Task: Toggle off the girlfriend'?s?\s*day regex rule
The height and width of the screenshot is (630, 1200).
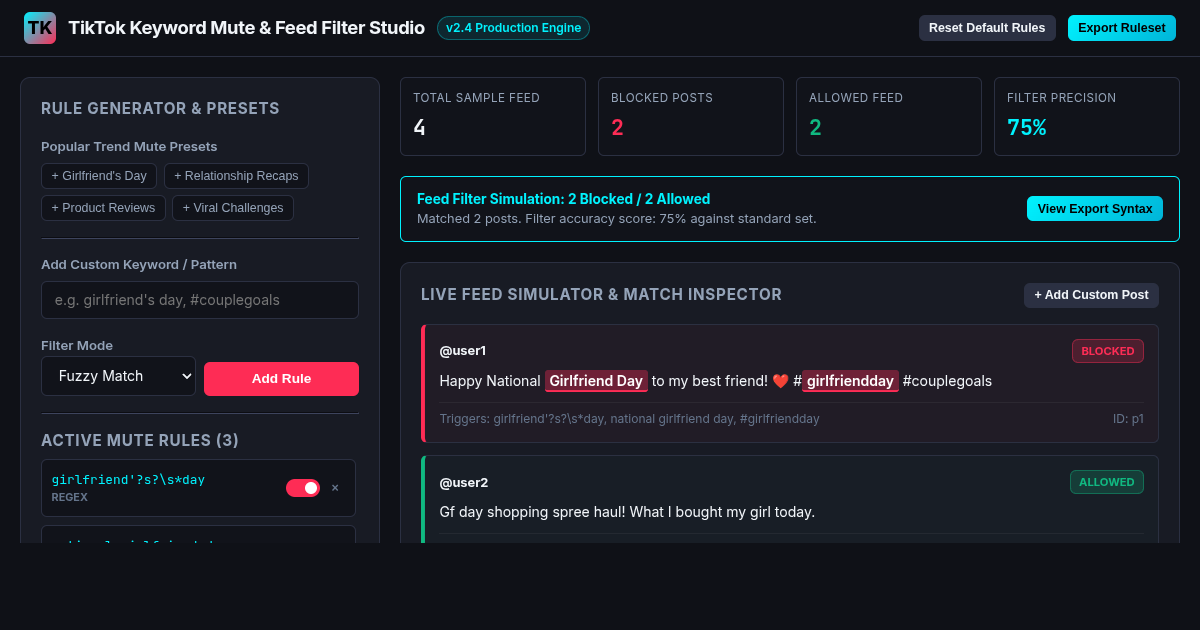Action: click(x=303, y=488)
